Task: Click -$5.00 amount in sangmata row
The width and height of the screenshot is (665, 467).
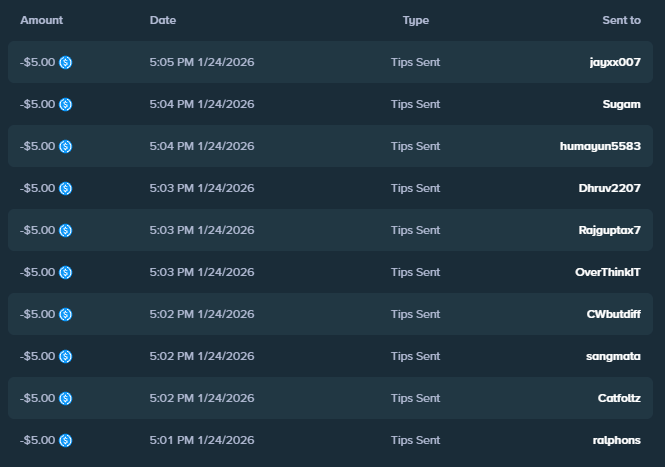Action: click(x=38, y=356)
